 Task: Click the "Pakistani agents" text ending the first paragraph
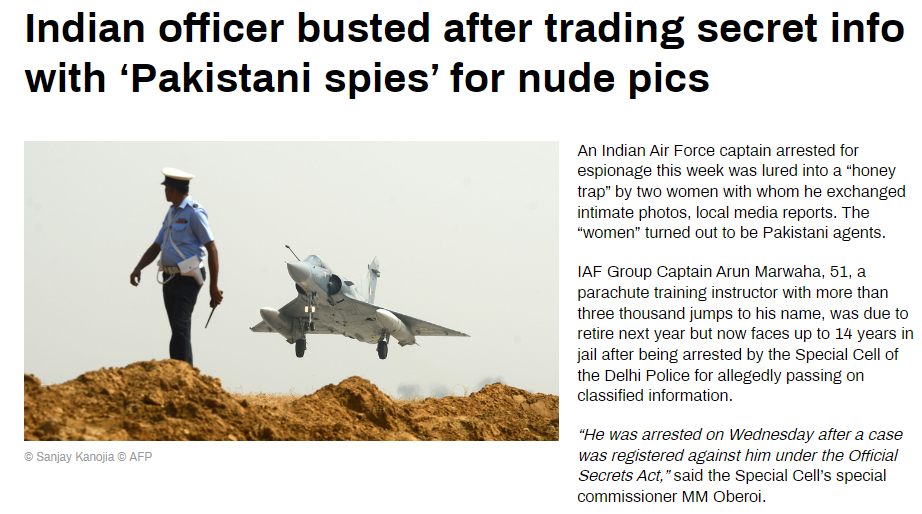click(x=824, y=233)
